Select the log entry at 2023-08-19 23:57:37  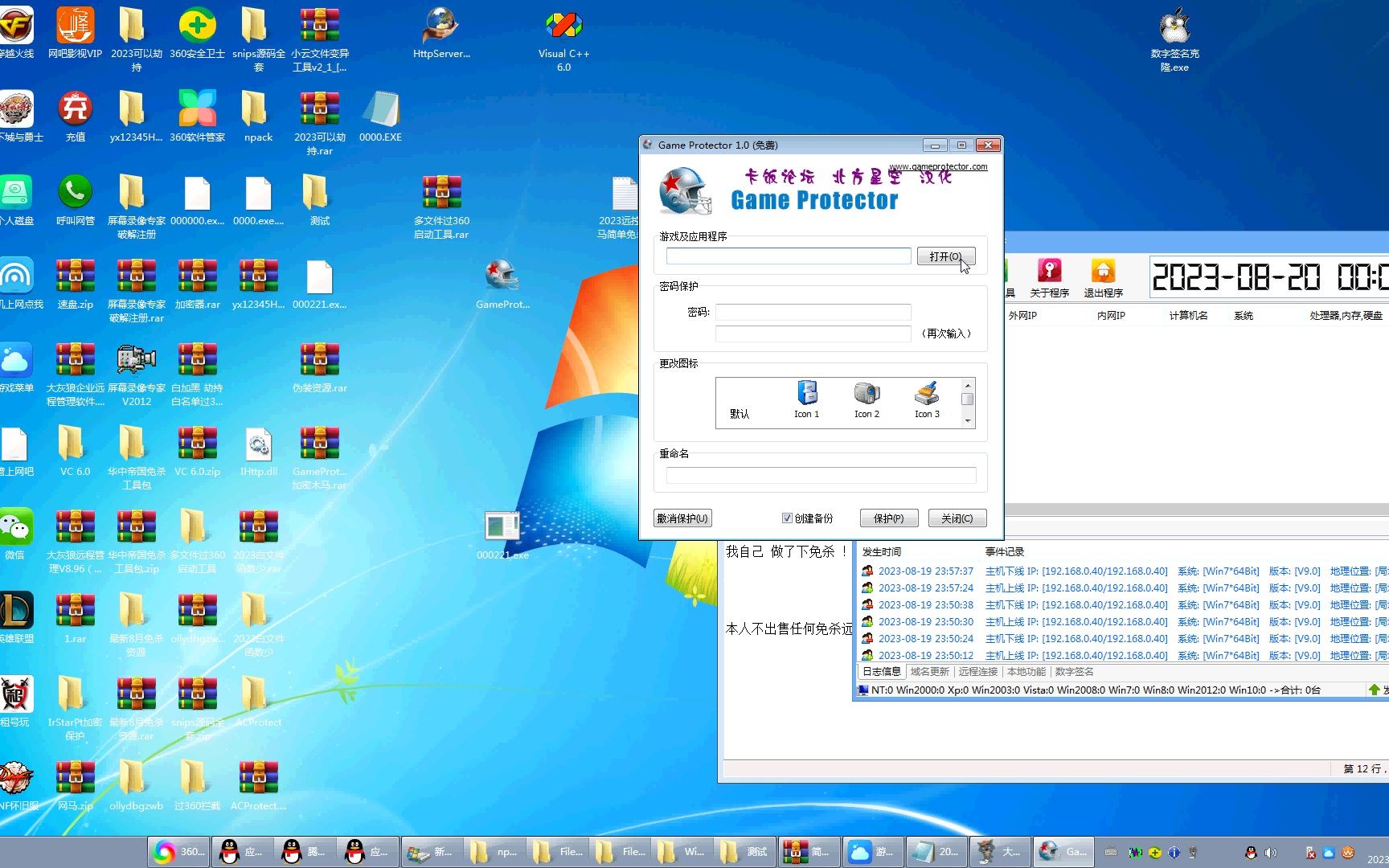(1124, 571)
